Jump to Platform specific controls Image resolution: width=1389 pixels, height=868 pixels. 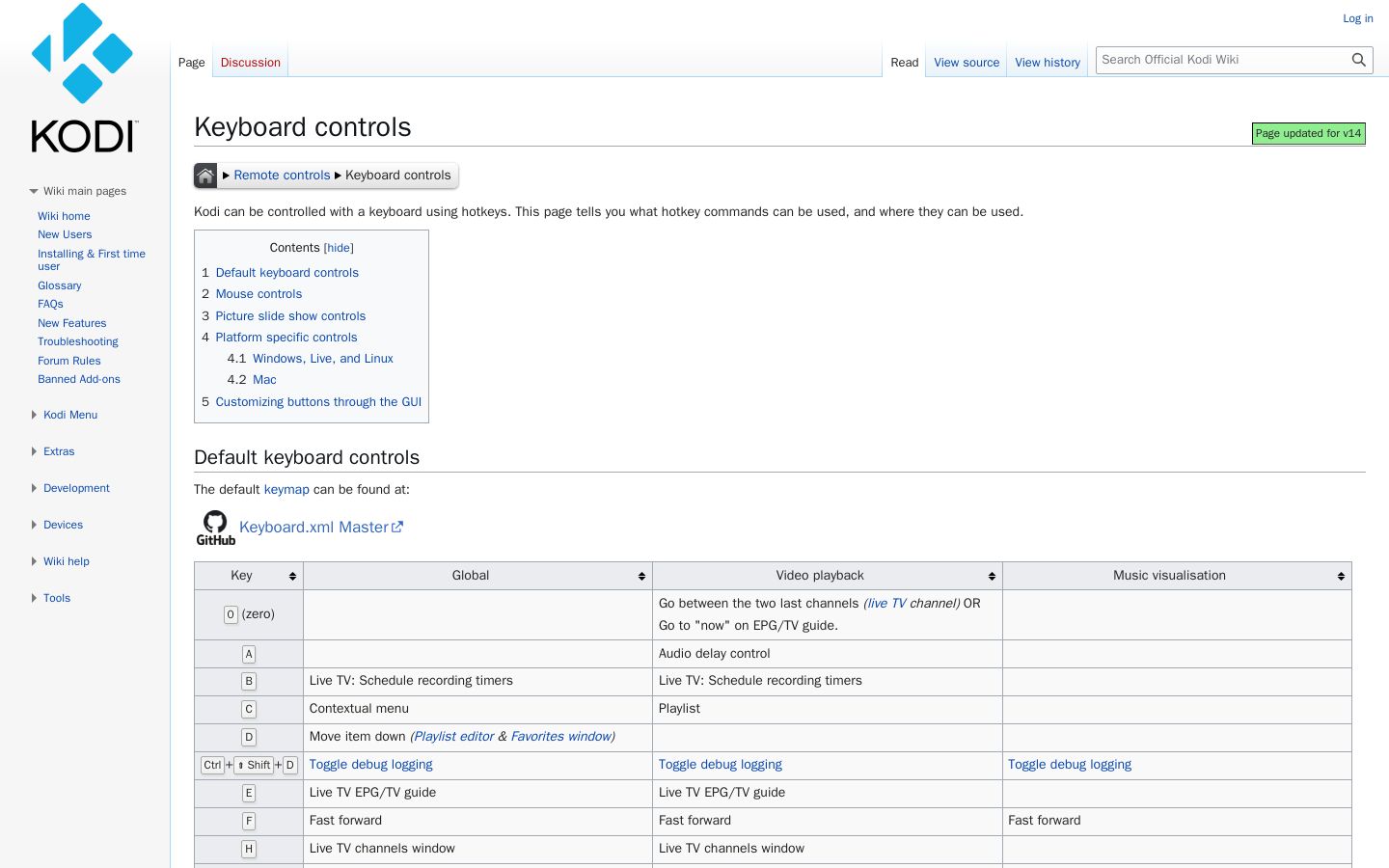point(286,338)
